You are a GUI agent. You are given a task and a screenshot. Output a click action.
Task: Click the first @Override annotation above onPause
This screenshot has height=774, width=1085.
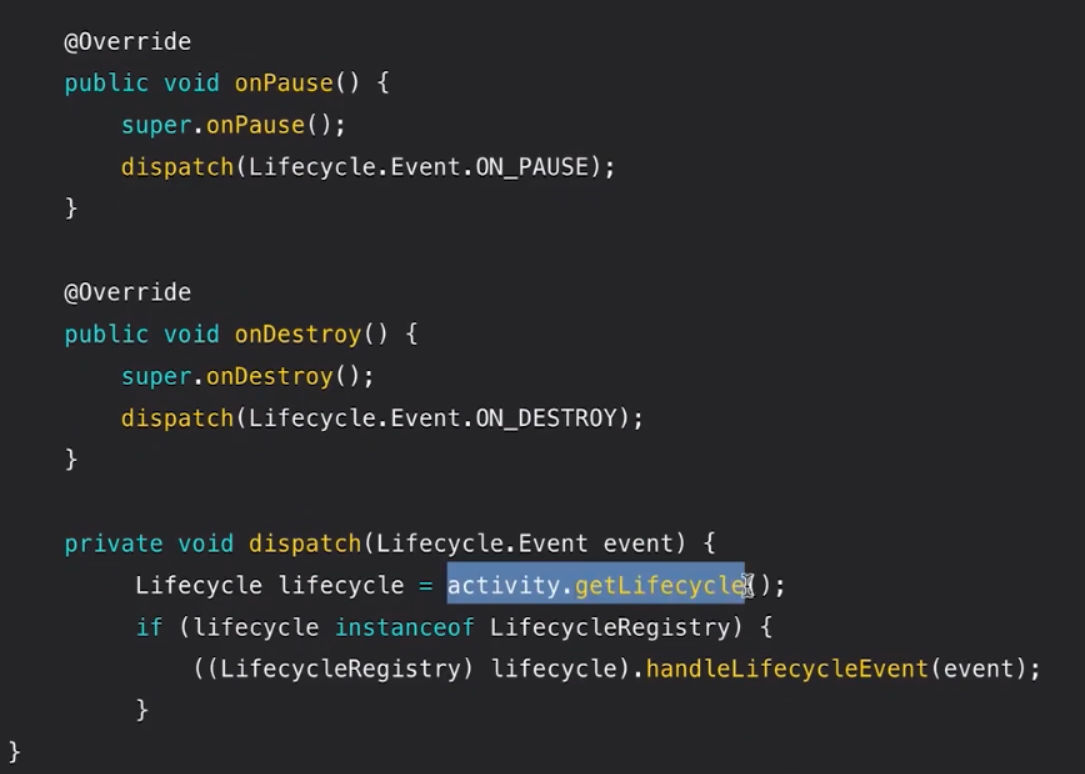[127, 42]
